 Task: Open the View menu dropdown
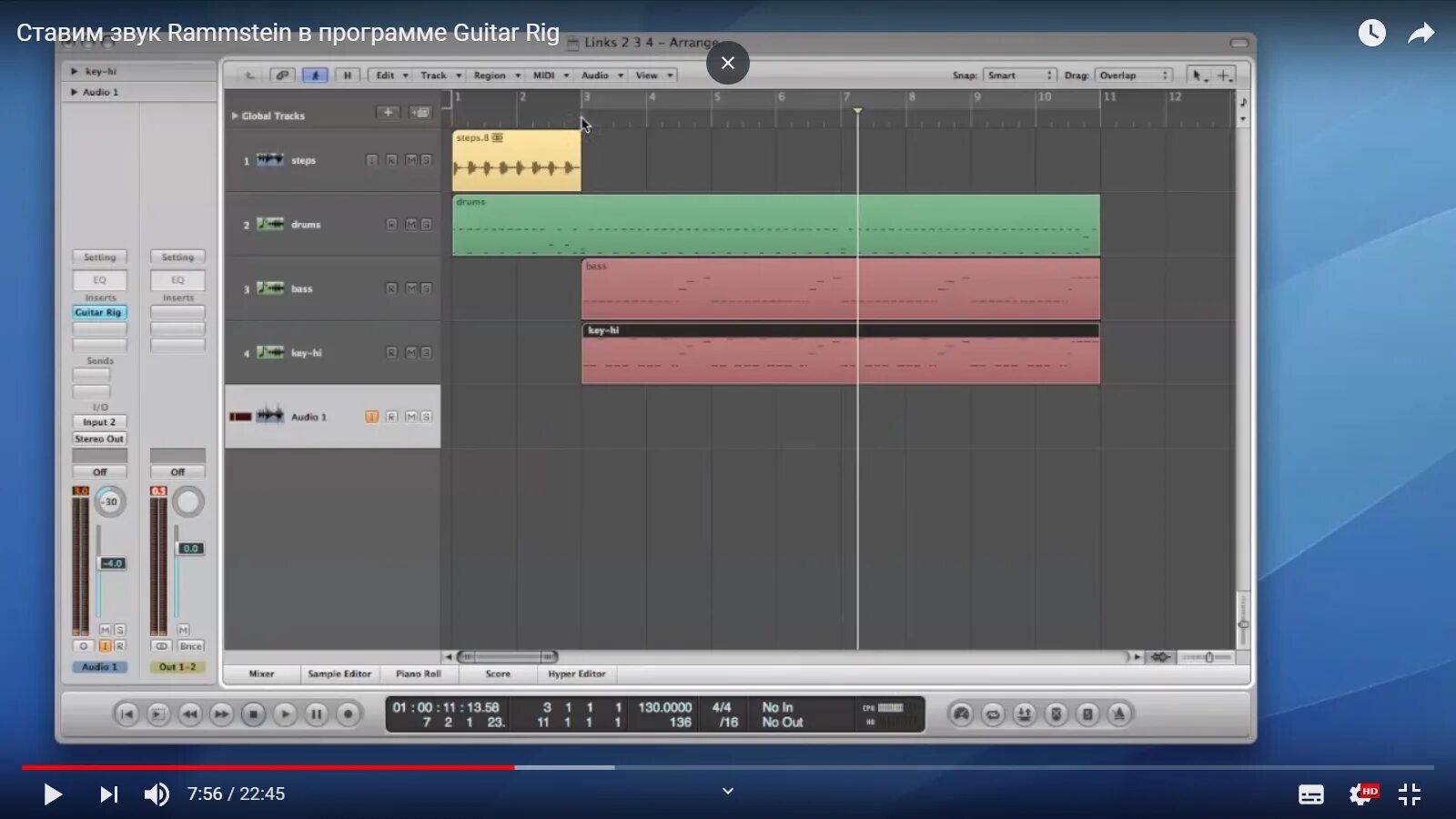point(653,76)
